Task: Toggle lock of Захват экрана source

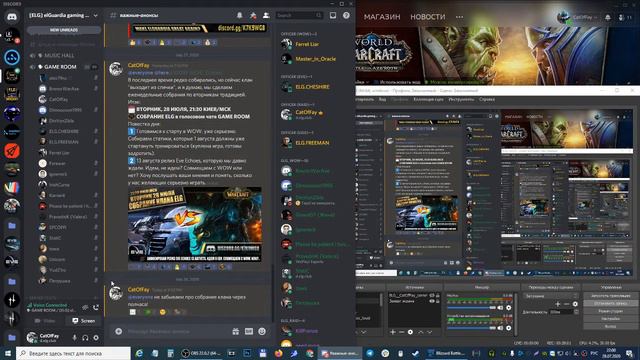Action: [x=438, y=301]
